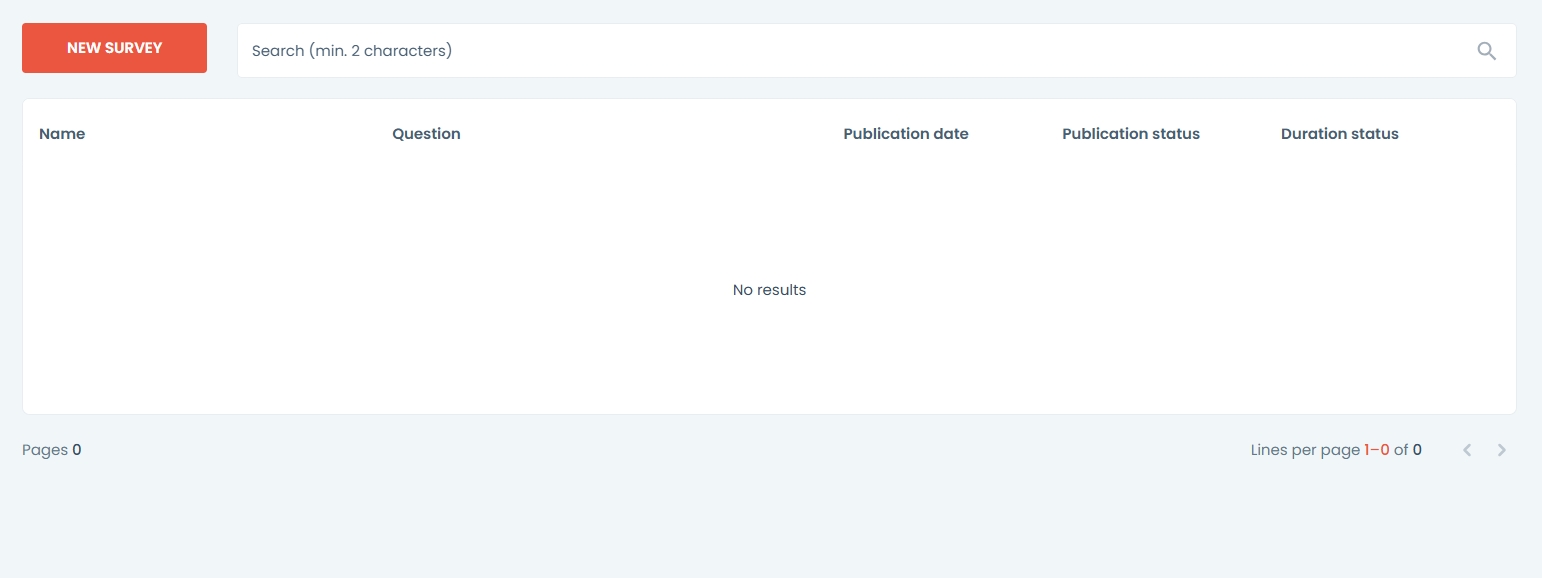The width and height of the screenshot is (1542, 578).
Task: Click the search magnifier icon
Action: click(x=1486, y=51)
